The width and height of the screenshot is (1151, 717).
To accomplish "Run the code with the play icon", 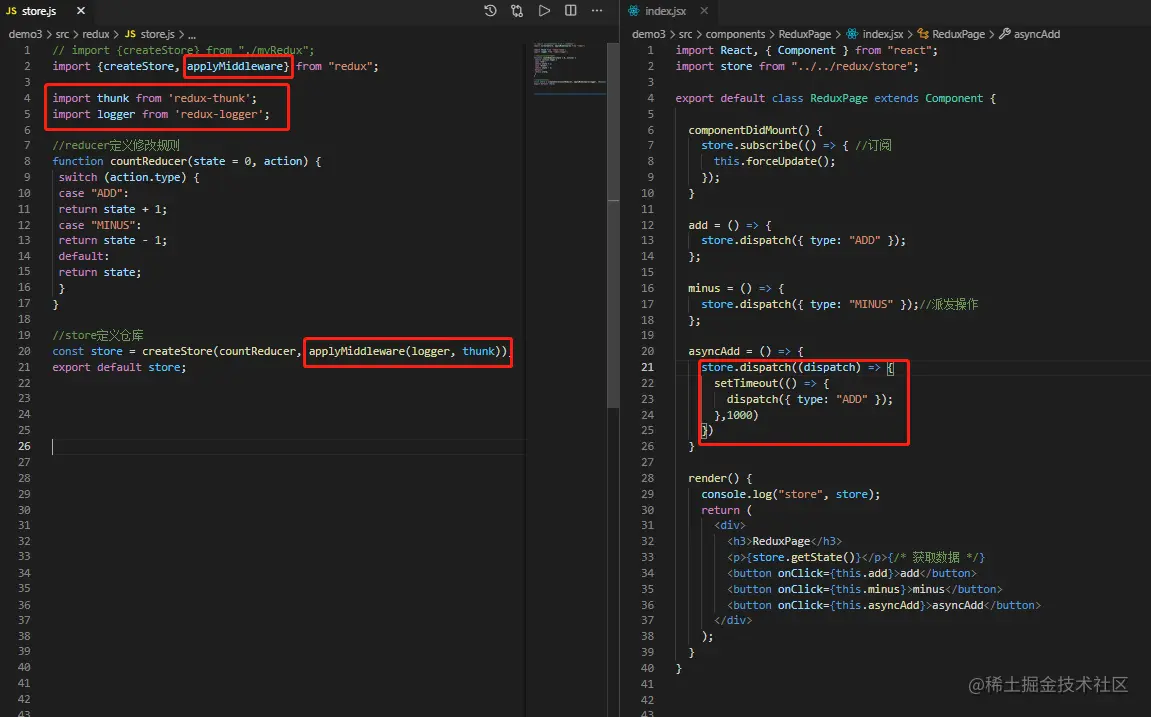I will pos(544,10).
